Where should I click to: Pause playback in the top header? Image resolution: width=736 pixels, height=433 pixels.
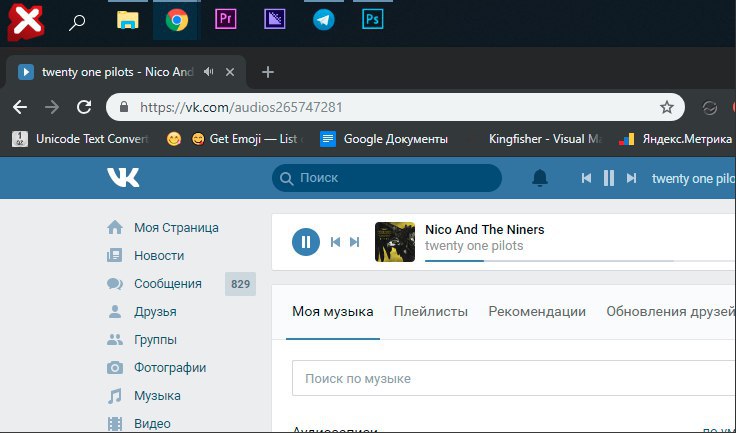pos(609,178)
